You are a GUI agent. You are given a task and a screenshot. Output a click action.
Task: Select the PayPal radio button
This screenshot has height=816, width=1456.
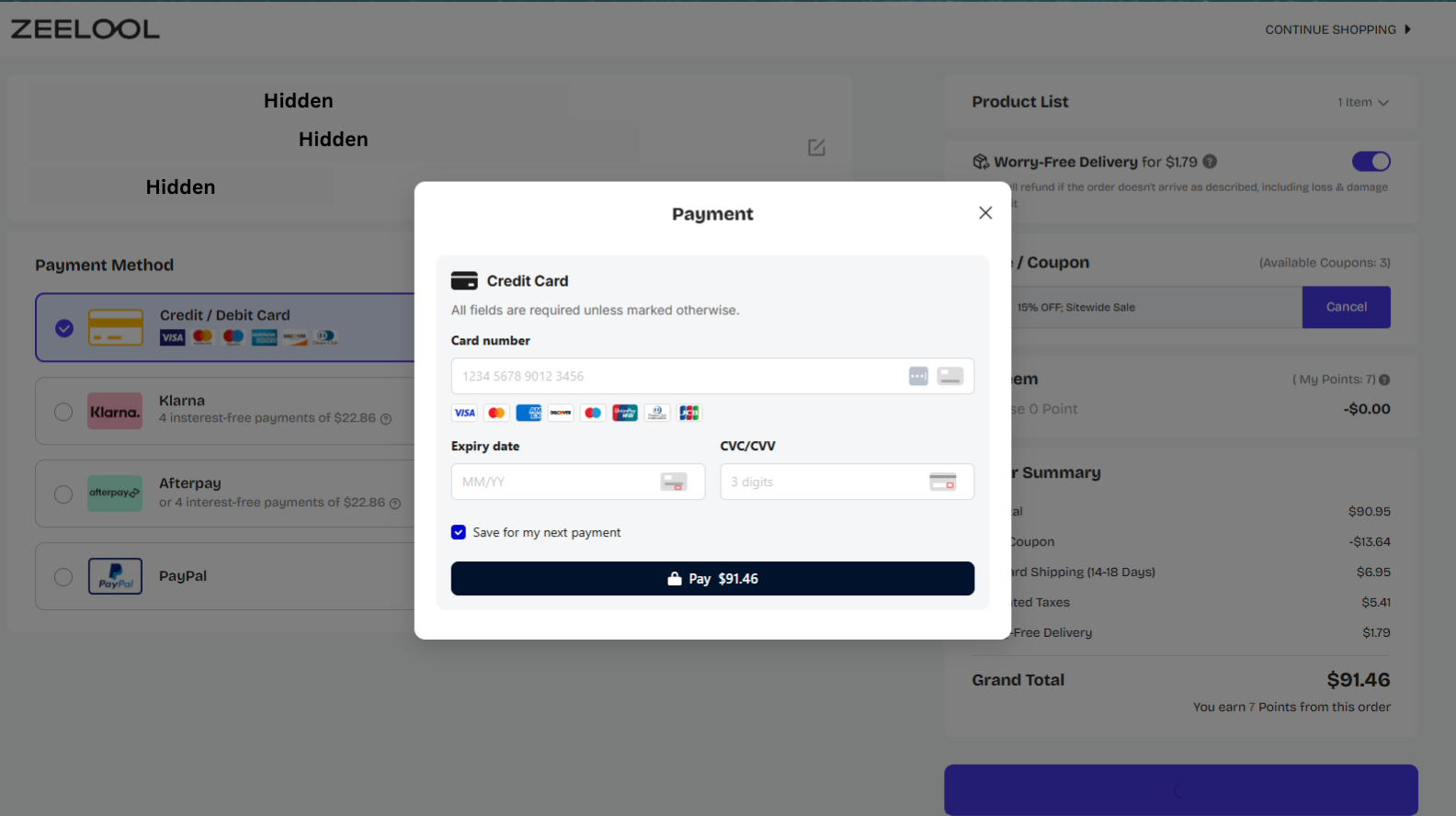tap(63, 577)
